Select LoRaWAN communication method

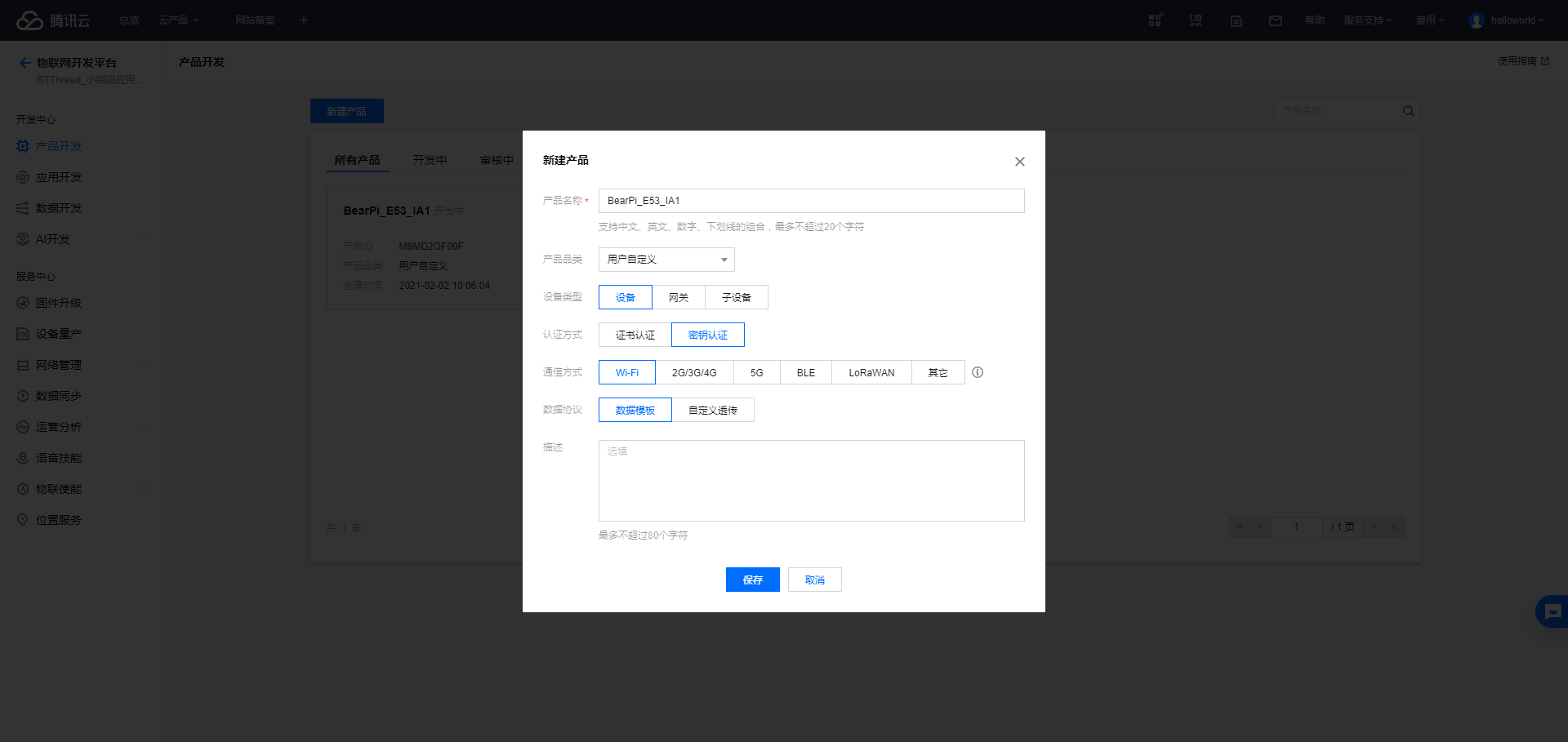pos(871,372)
